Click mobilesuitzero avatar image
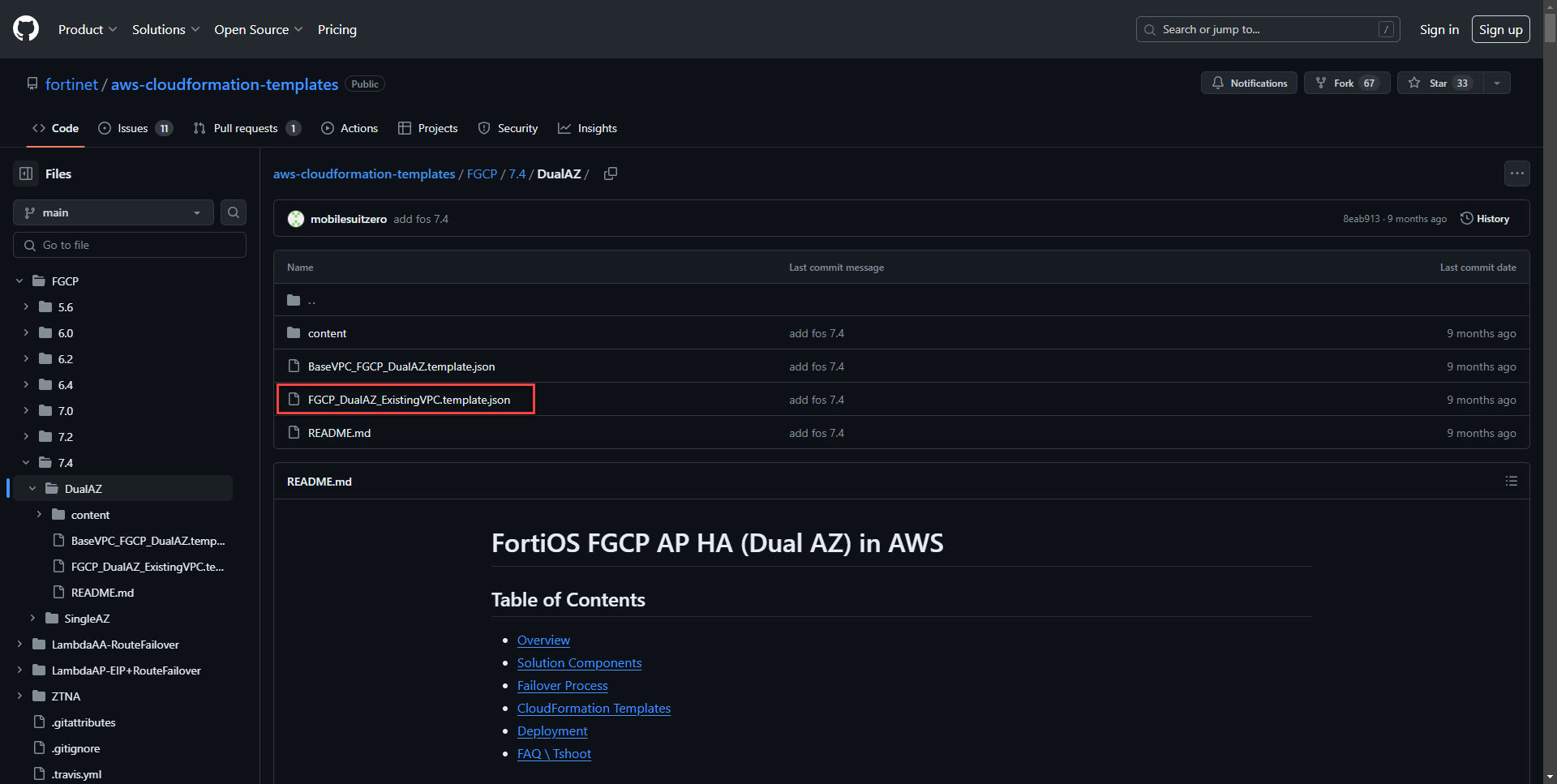1557x784 pixels. tap(296, 219)
